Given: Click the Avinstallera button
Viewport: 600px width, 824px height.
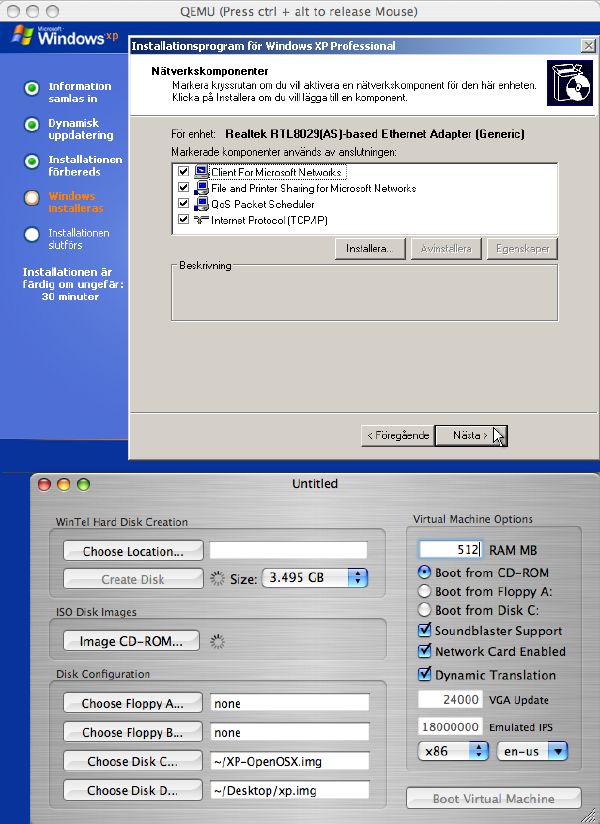Looking at the screenshot, I should 446,249.
